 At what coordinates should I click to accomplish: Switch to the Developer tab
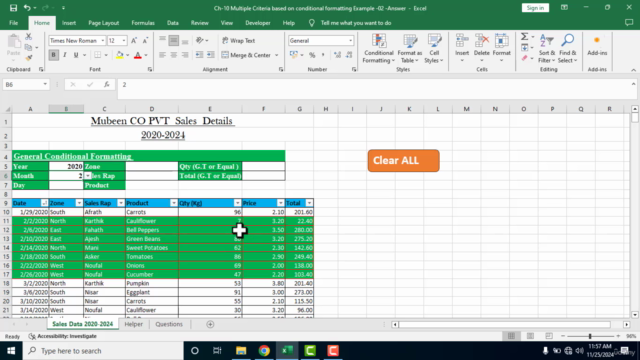coord(258,23)
